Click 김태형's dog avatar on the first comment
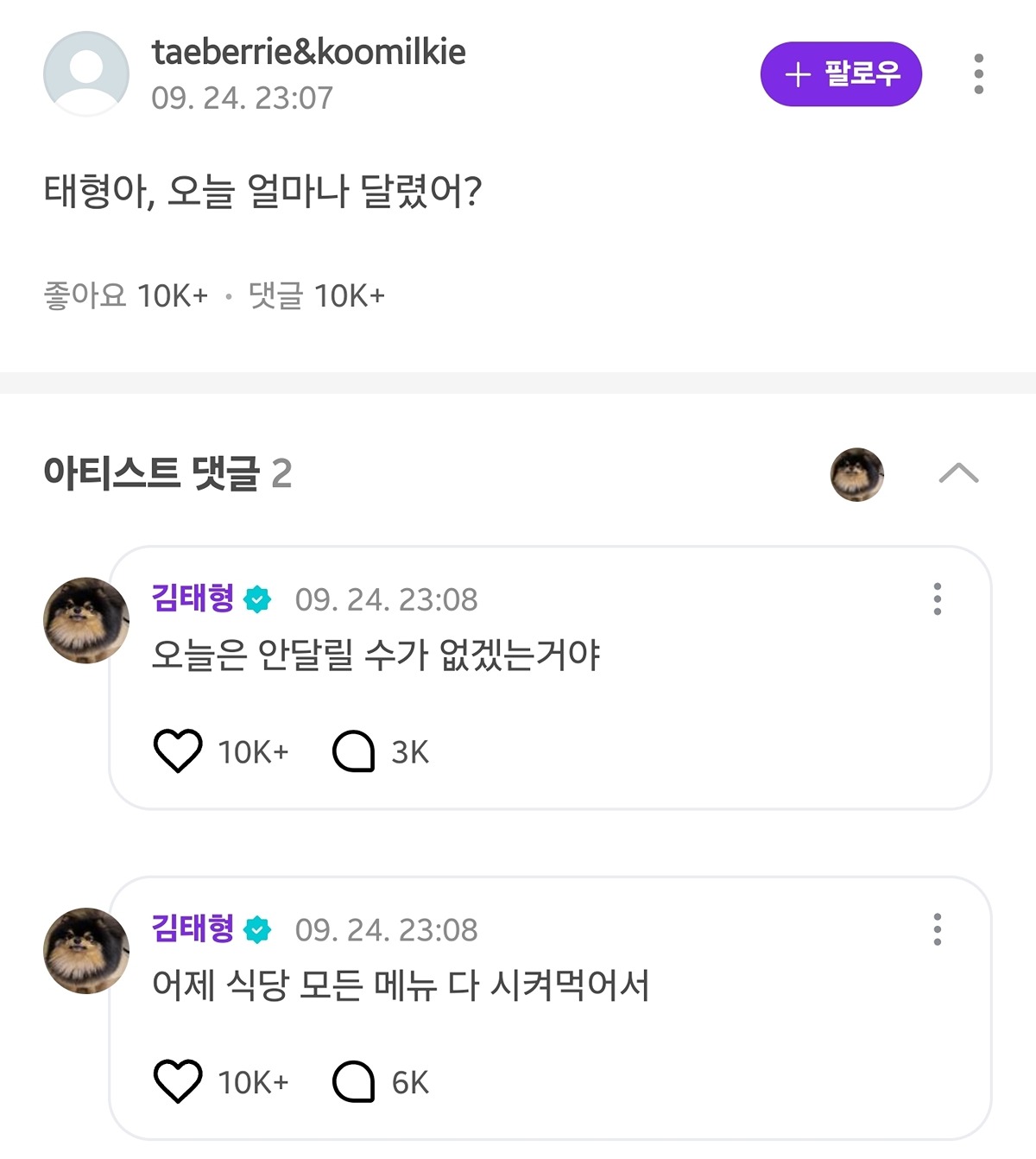The width and height of the screenshot is (1036, 1159). coord(86,620)
